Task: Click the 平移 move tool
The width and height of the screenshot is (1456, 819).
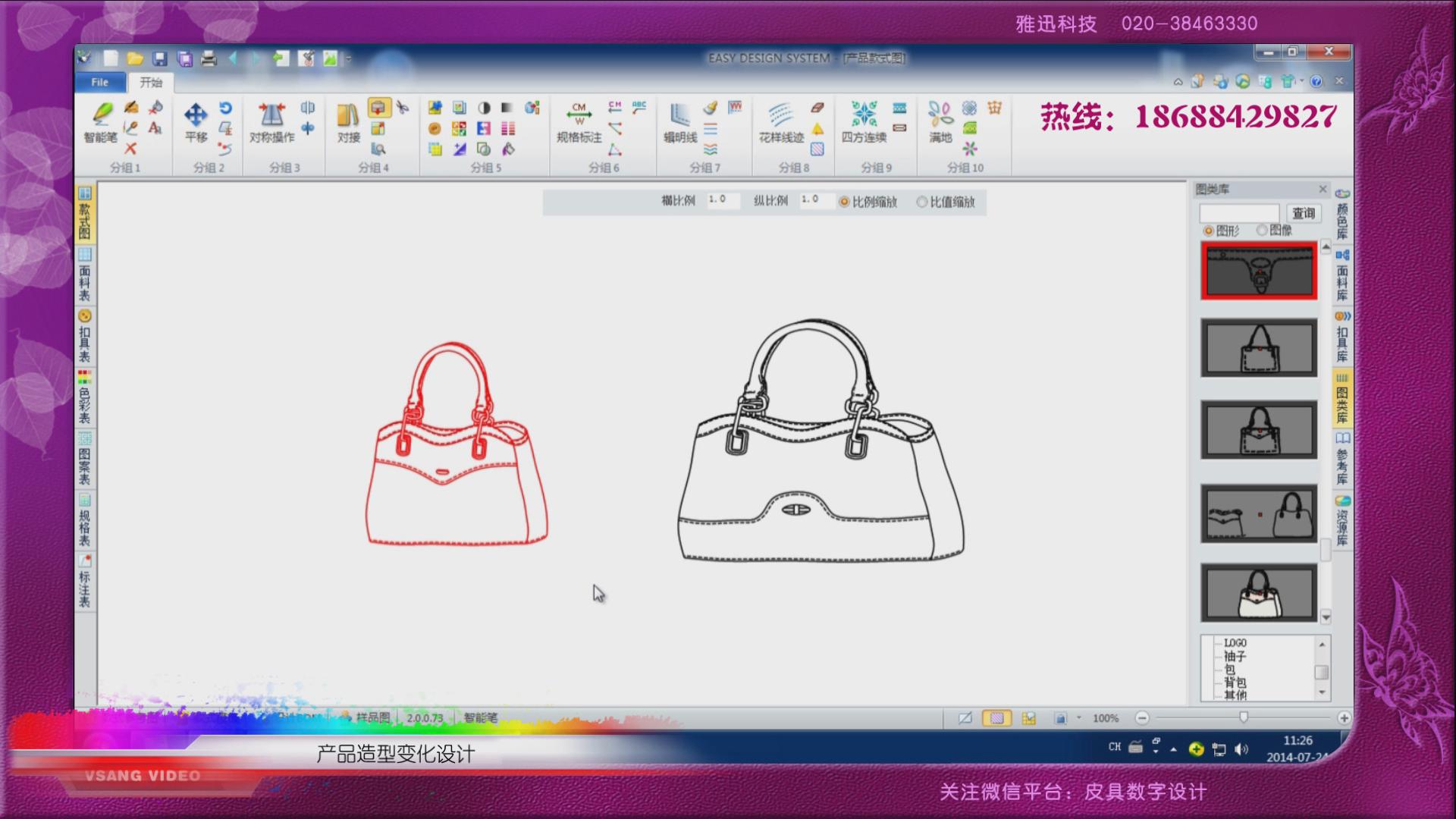Action: point(196,121)
